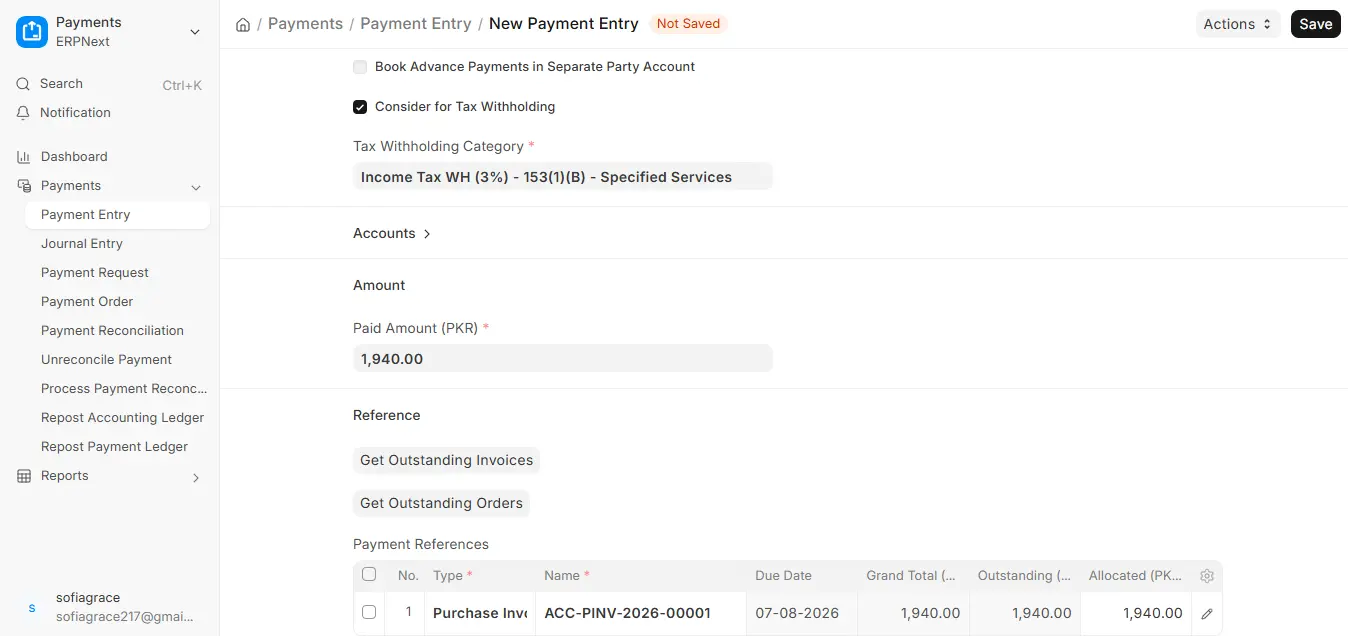1348x636 pixels.
Task: Toggle Book Advance Payments in Separate Party Account
Action: click(360, 67)
